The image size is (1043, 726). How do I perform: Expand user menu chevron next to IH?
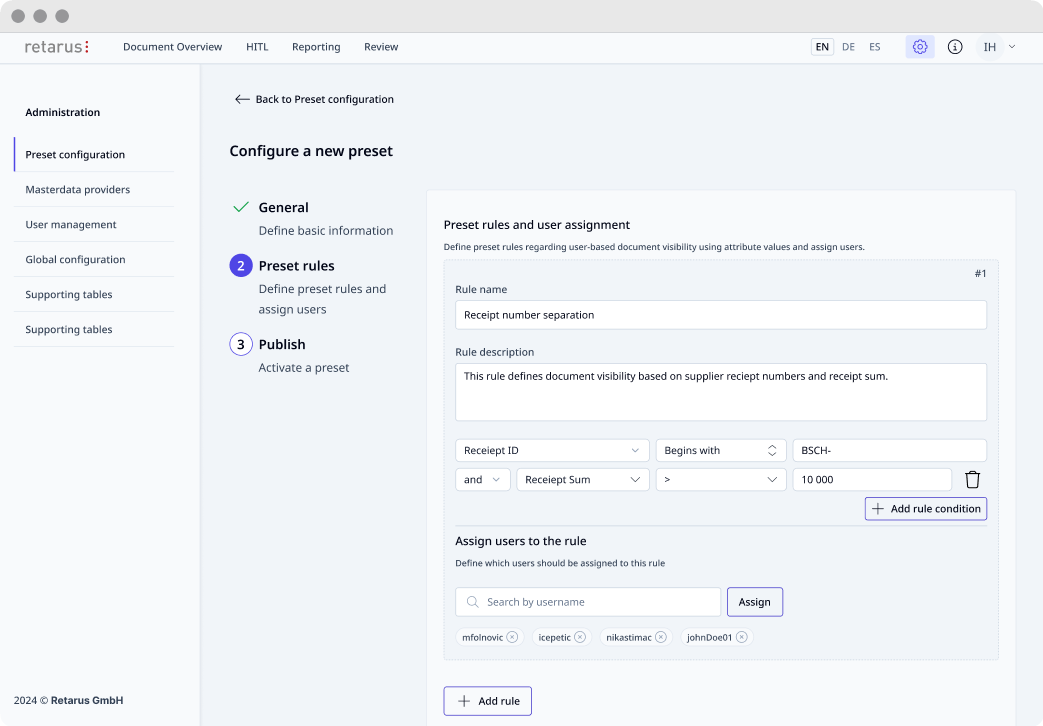click(x=1012, y=47)
